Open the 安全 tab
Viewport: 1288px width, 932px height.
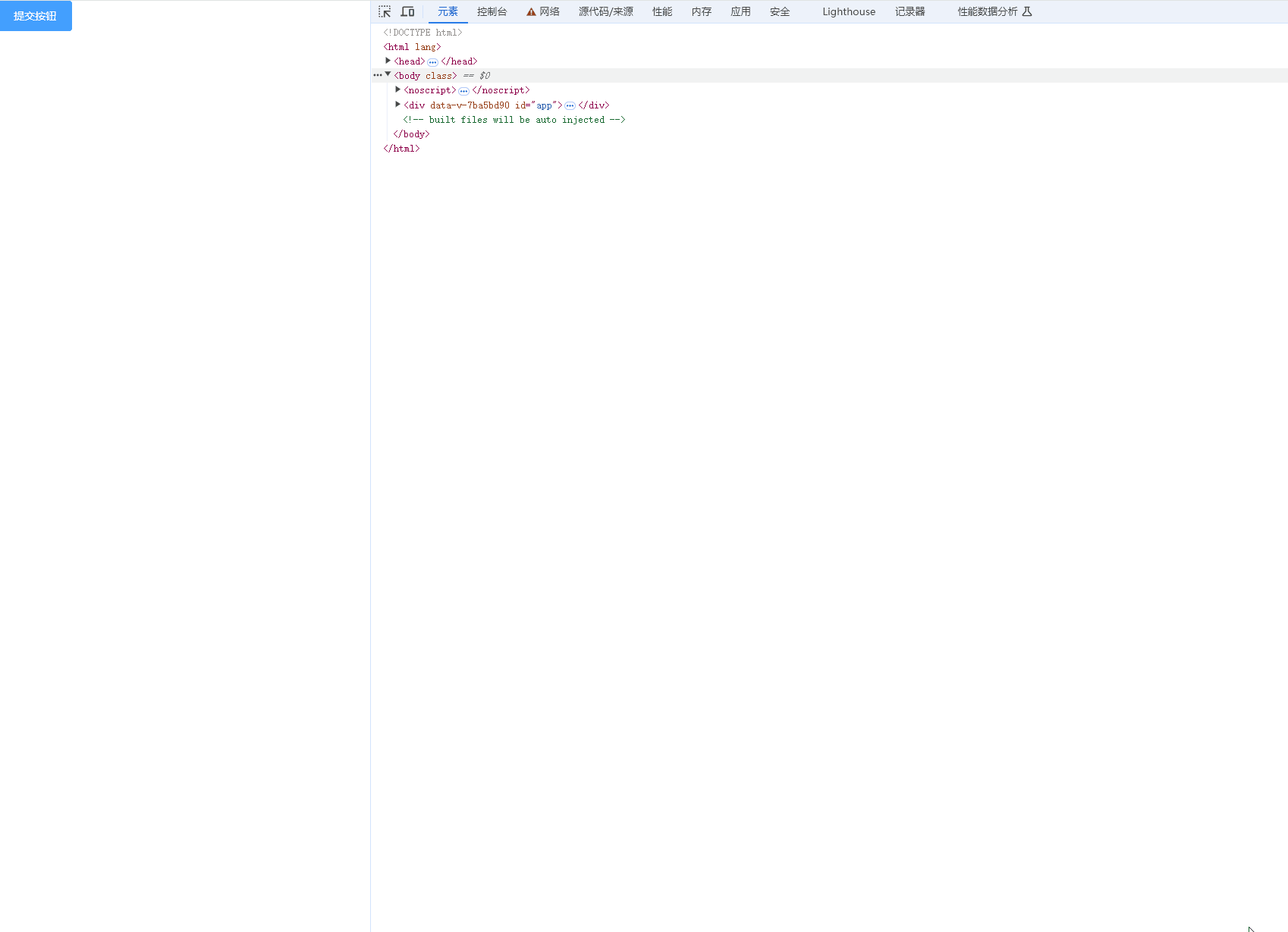[x=780, y=11]
